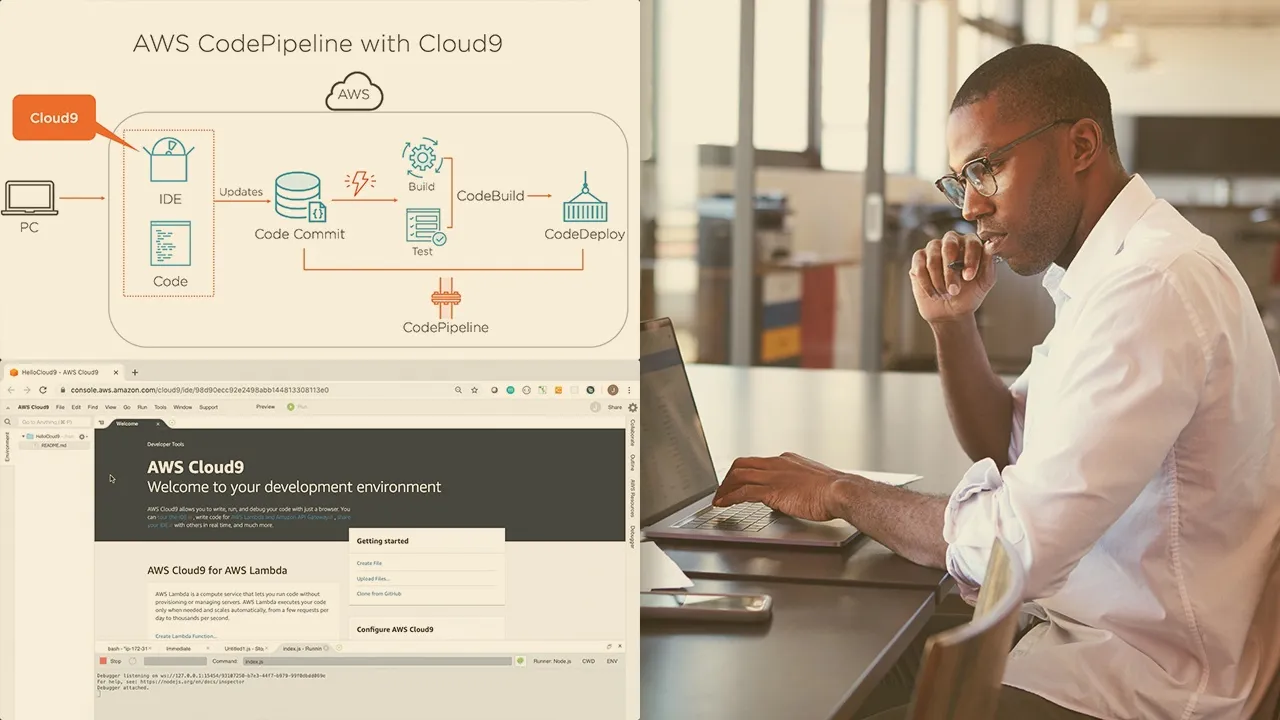Viewport: 1280px width, 720px height.
Task: Select the HelloCloud9 - AWS Cloud9 browser tab
Action: (62, 372)
